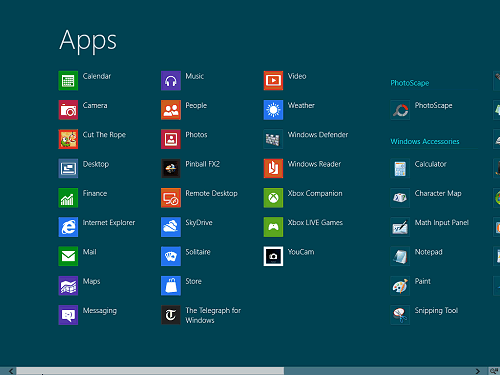Click the Snipping Tool label text
This screenshot has height=375, width=500.
[436, 311]
